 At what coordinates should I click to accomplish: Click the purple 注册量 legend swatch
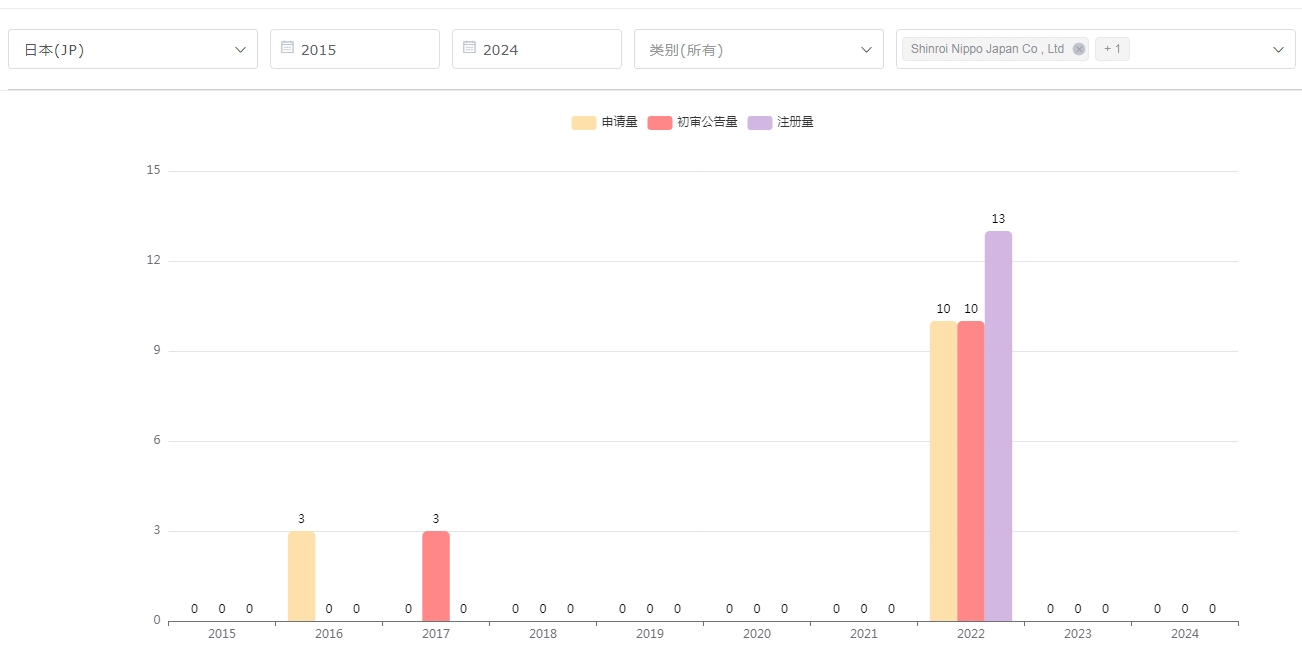[759, 122]
